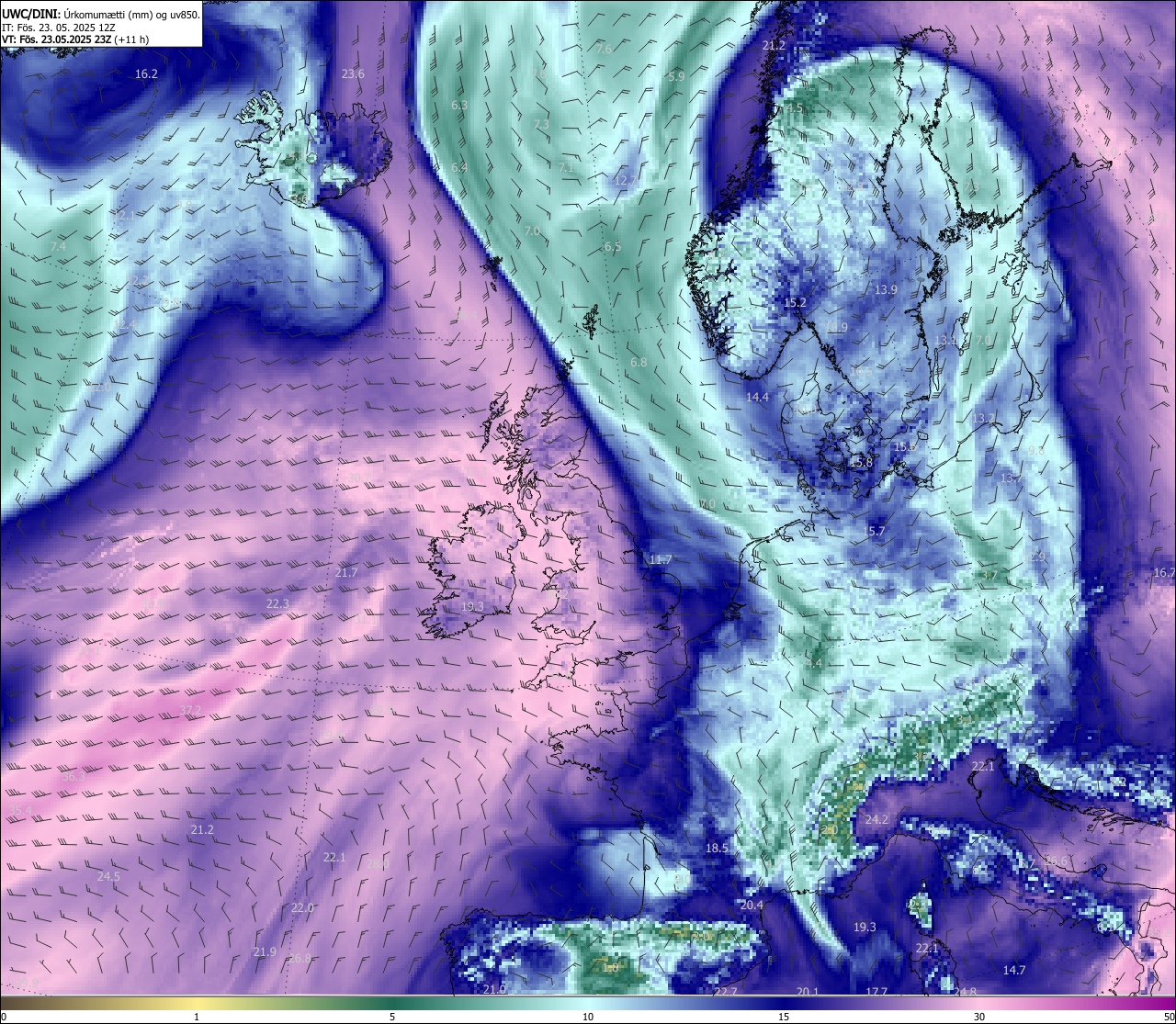
Task: Click the 21.9 value on the map
Action: pyautogui.click(x=265, y=951)
